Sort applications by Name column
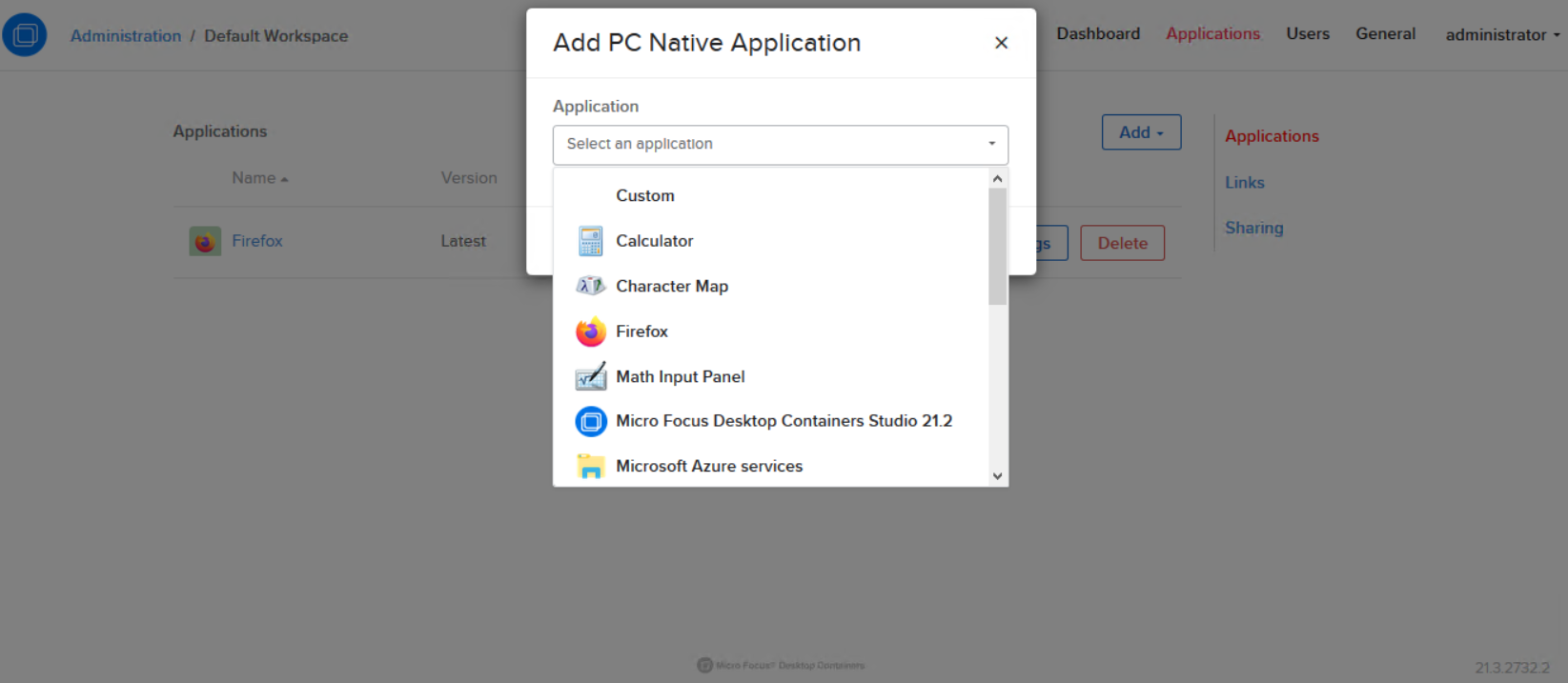This screenshot has width=1568, height=683. (259, 178)
